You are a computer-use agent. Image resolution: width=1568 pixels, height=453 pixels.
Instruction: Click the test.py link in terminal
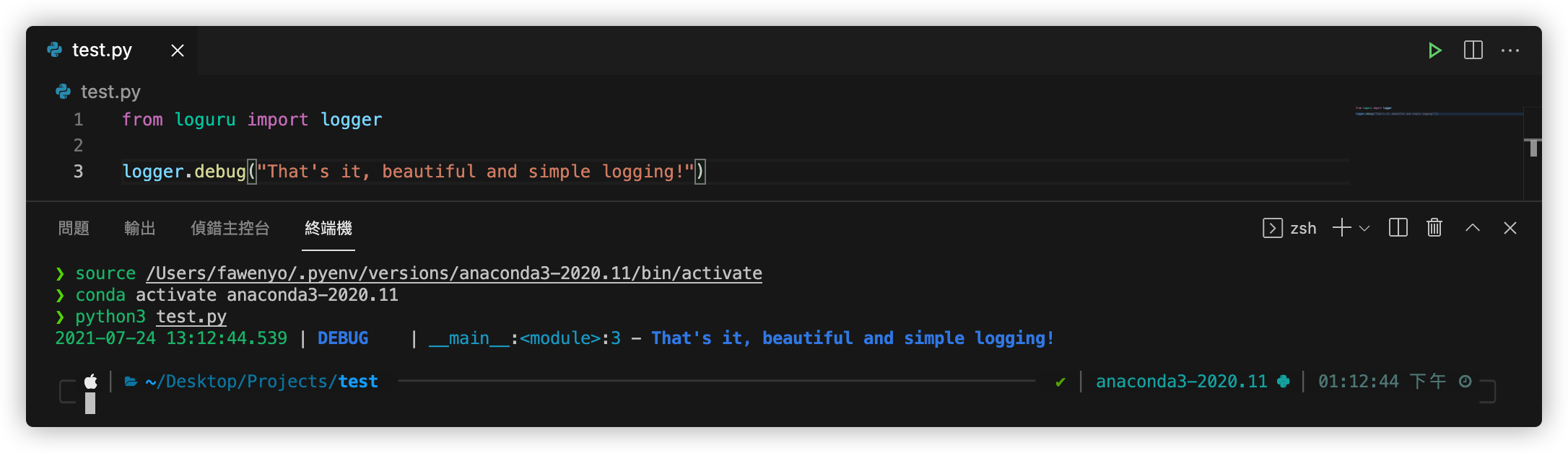point(191,317)
